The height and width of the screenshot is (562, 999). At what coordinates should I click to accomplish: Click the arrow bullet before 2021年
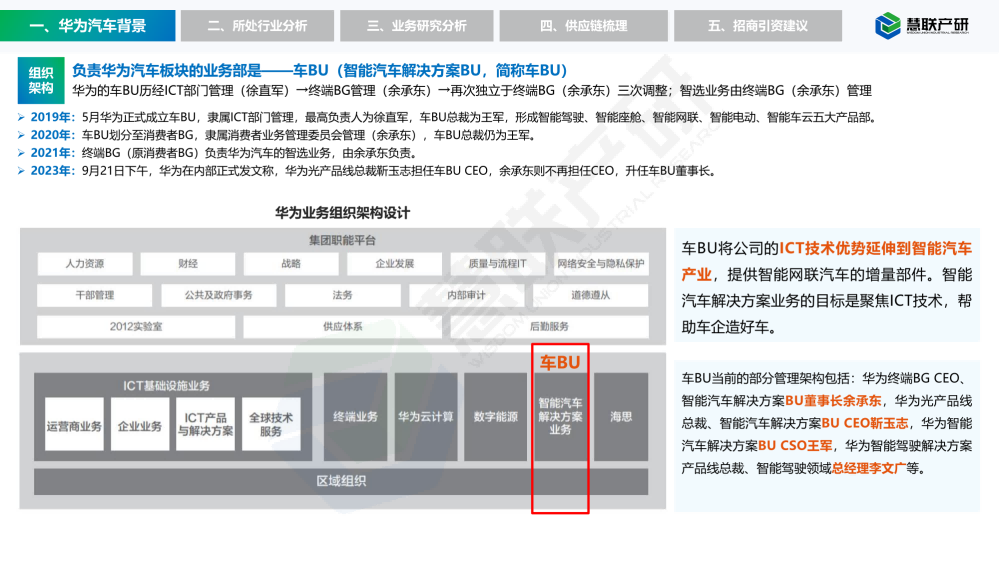[21, 153]
